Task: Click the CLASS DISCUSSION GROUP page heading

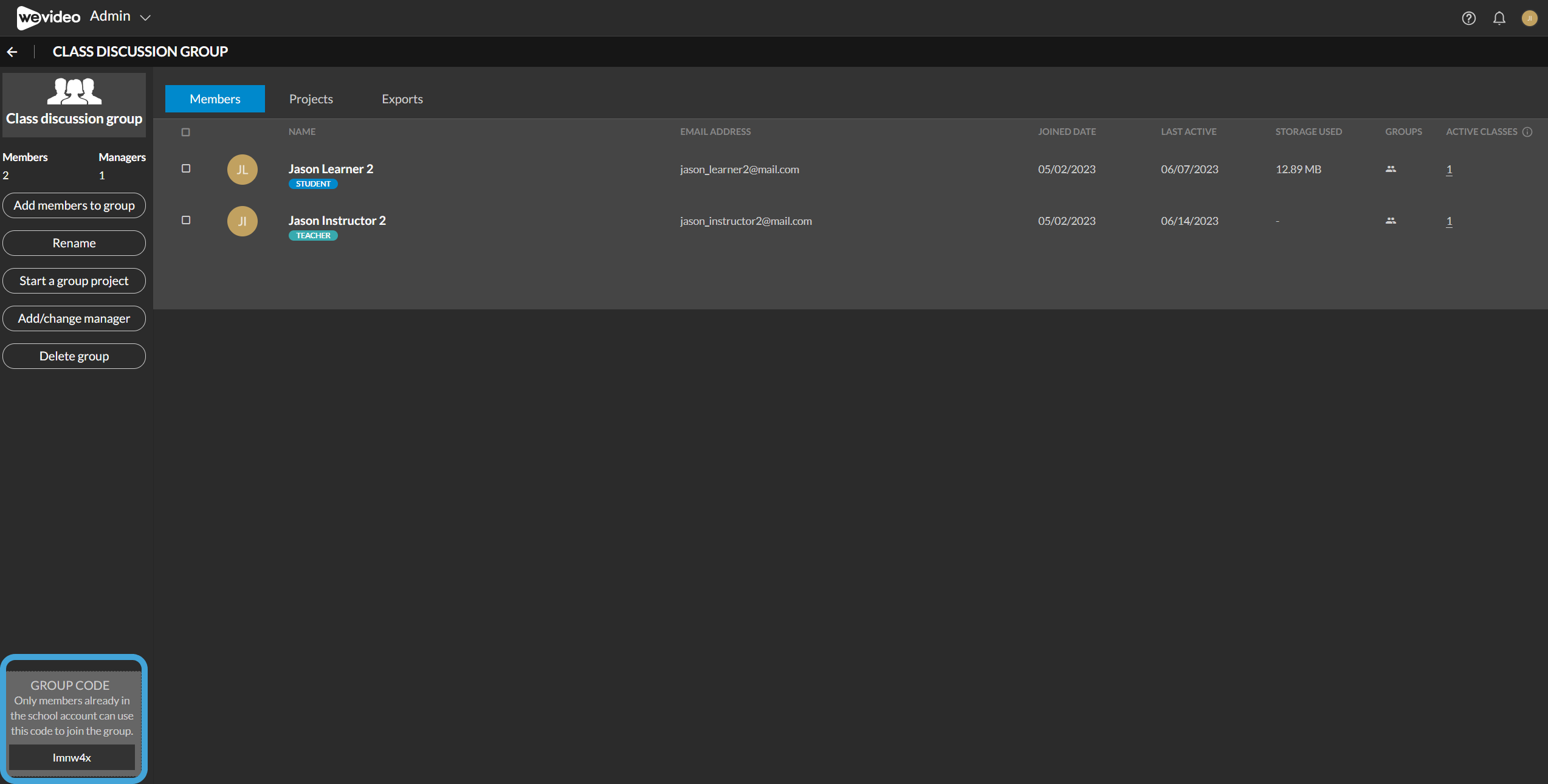Action: [x=140, y=52]
